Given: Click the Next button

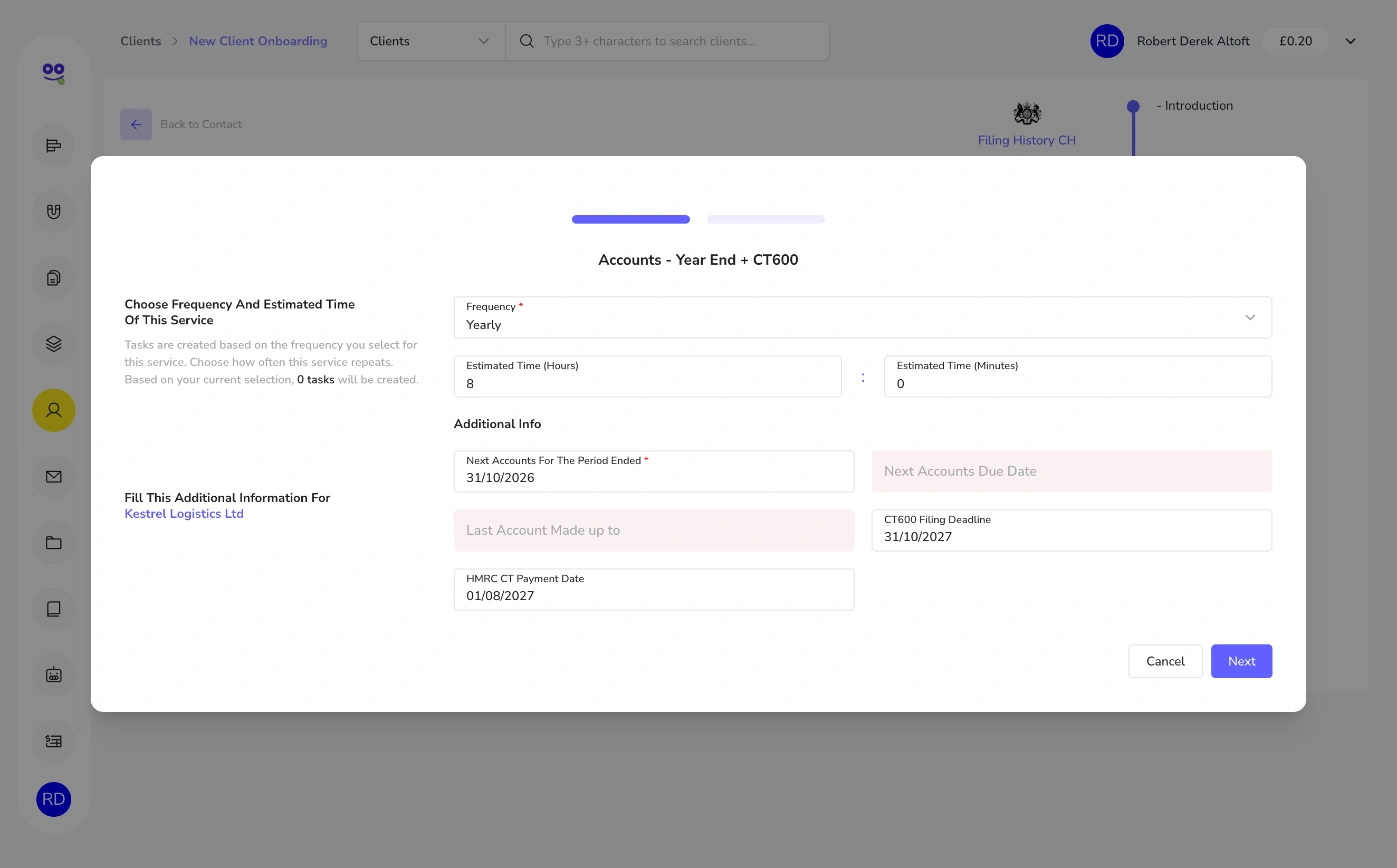Looking at the screenshot, I should coord(1241,661).
